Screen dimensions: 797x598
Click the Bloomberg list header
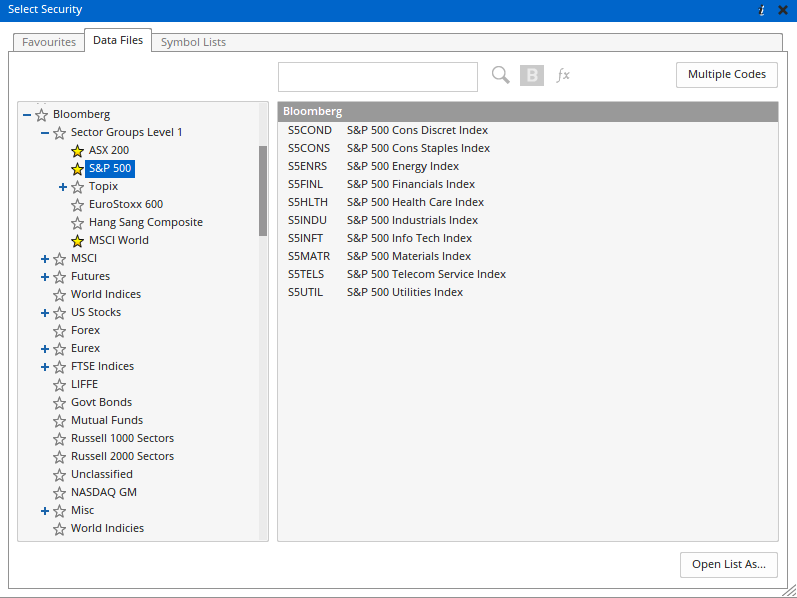click(528, 111)
